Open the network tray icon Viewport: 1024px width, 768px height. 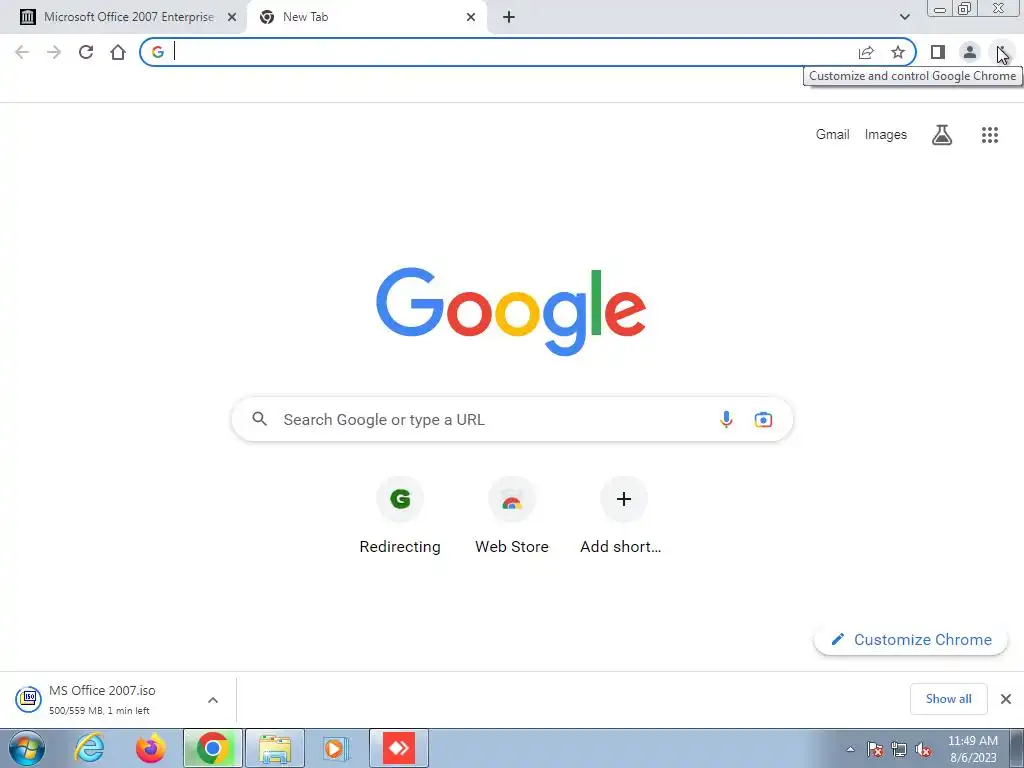point(899,750)
